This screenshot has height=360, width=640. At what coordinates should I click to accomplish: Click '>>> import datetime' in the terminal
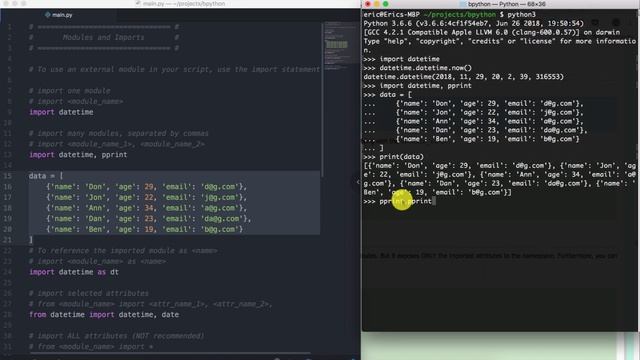point(401,59)
